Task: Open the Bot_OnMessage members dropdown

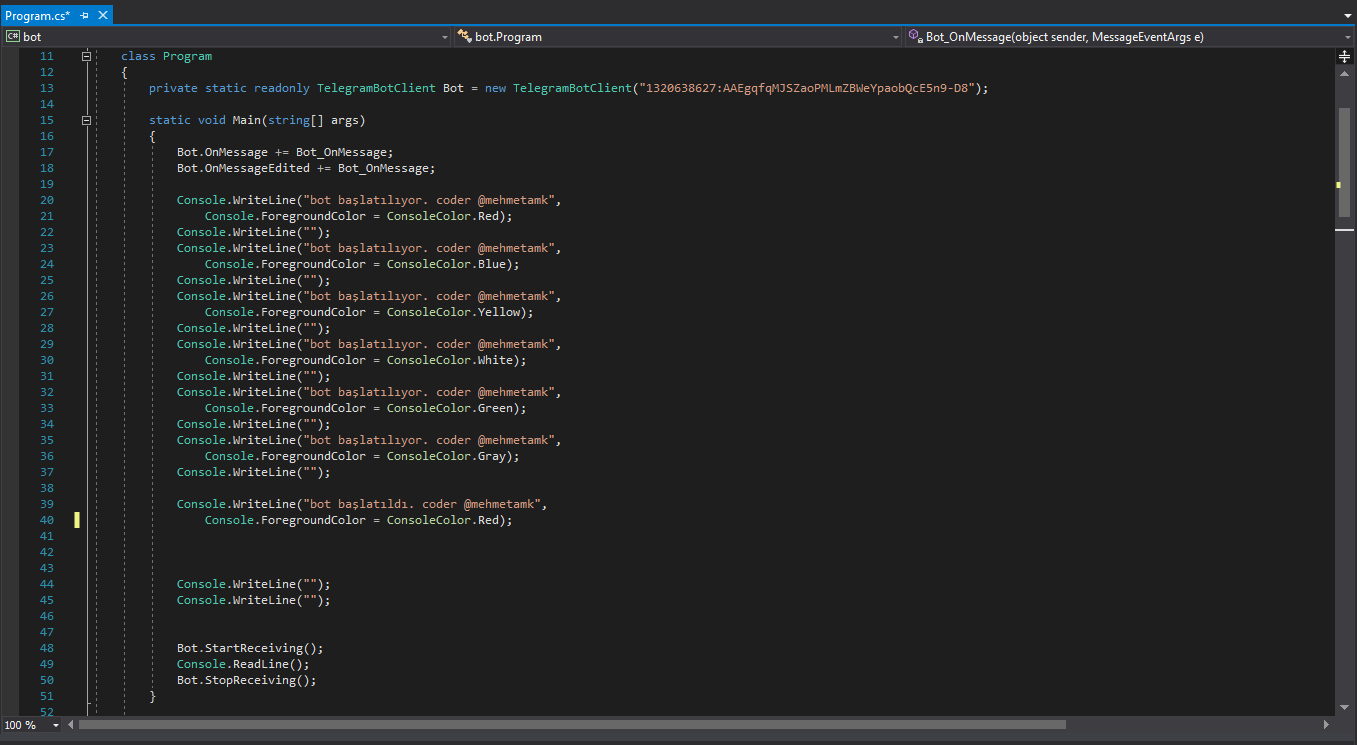Action: 1348,37
